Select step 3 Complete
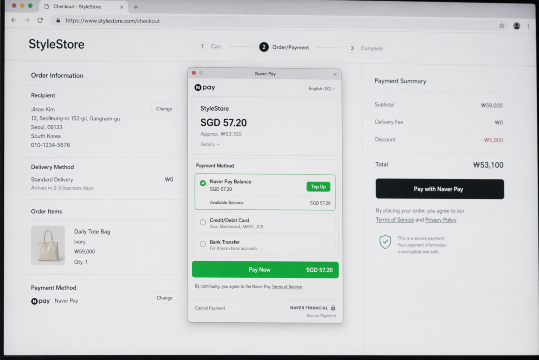The height and width of the screenshot is (360, 539). 365,48
